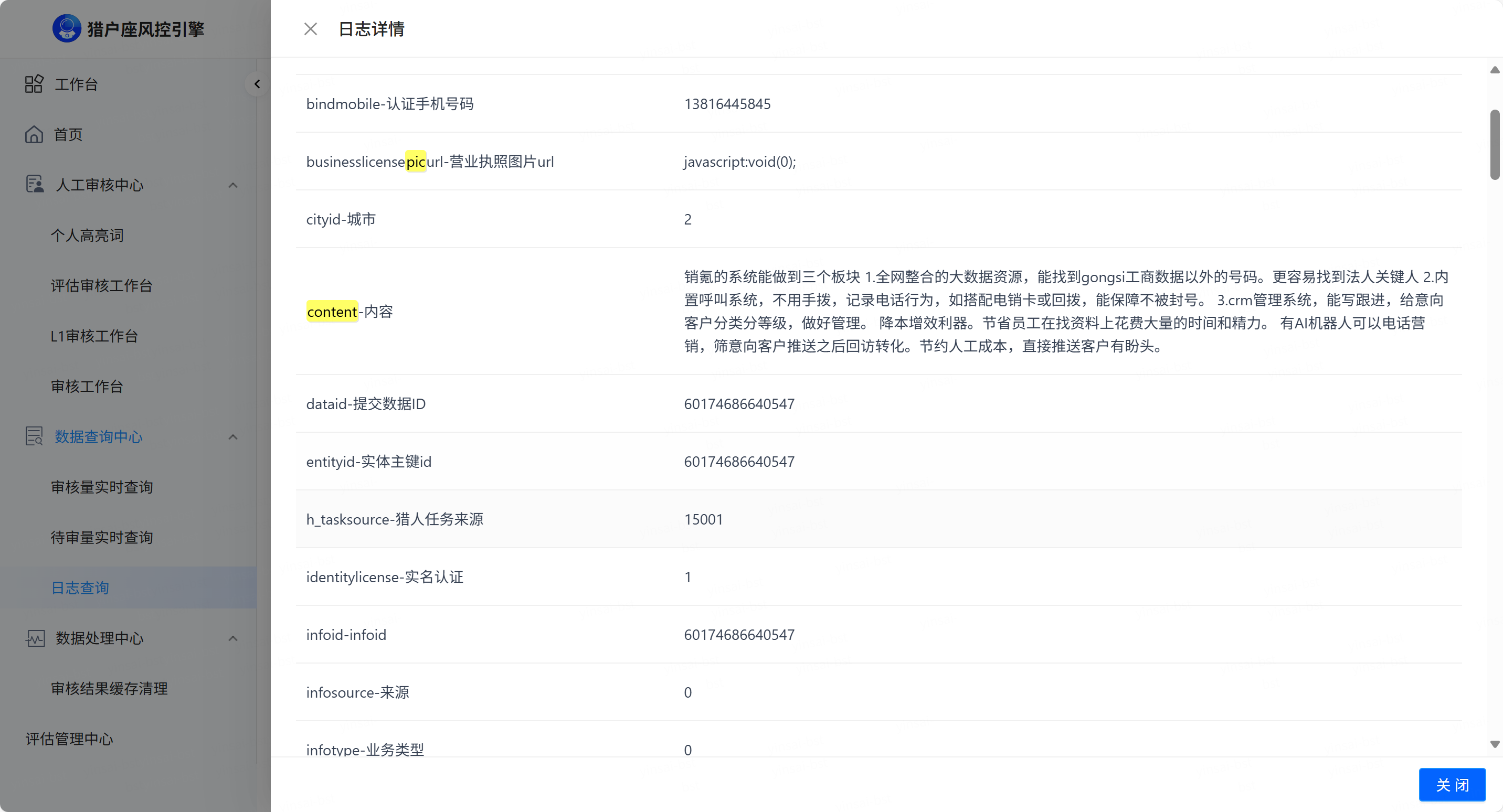Open 评估管理中心 in the sidebar
The height and width of the screenshot is (812, 1503).
[69, 739]
